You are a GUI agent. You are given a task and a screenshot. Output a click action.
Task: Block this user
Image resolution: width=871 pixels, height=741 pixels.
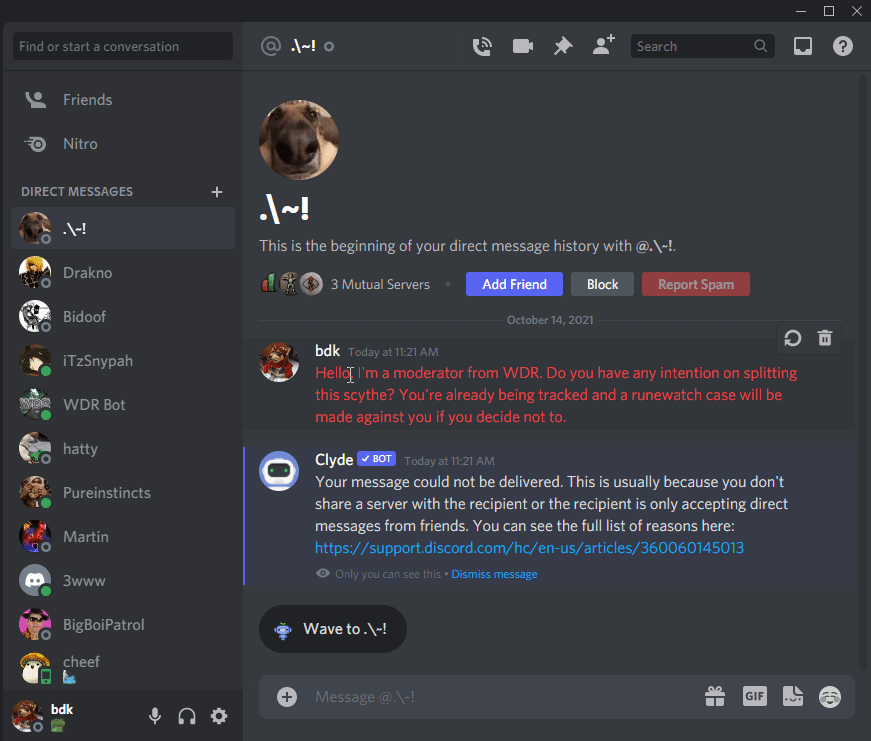[x=602, y=284]
